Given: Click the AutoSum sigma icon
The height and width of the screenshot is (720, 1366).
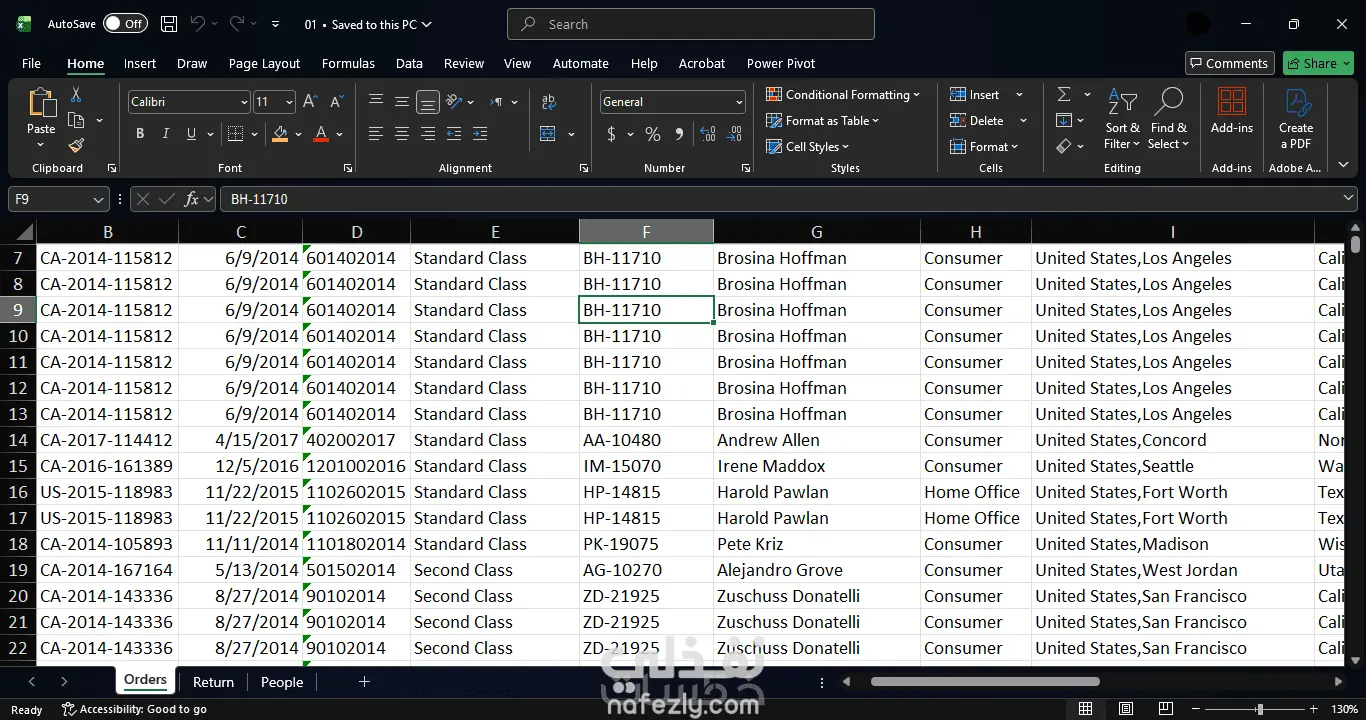Looking at the screenshot, I should [1064, 94].
